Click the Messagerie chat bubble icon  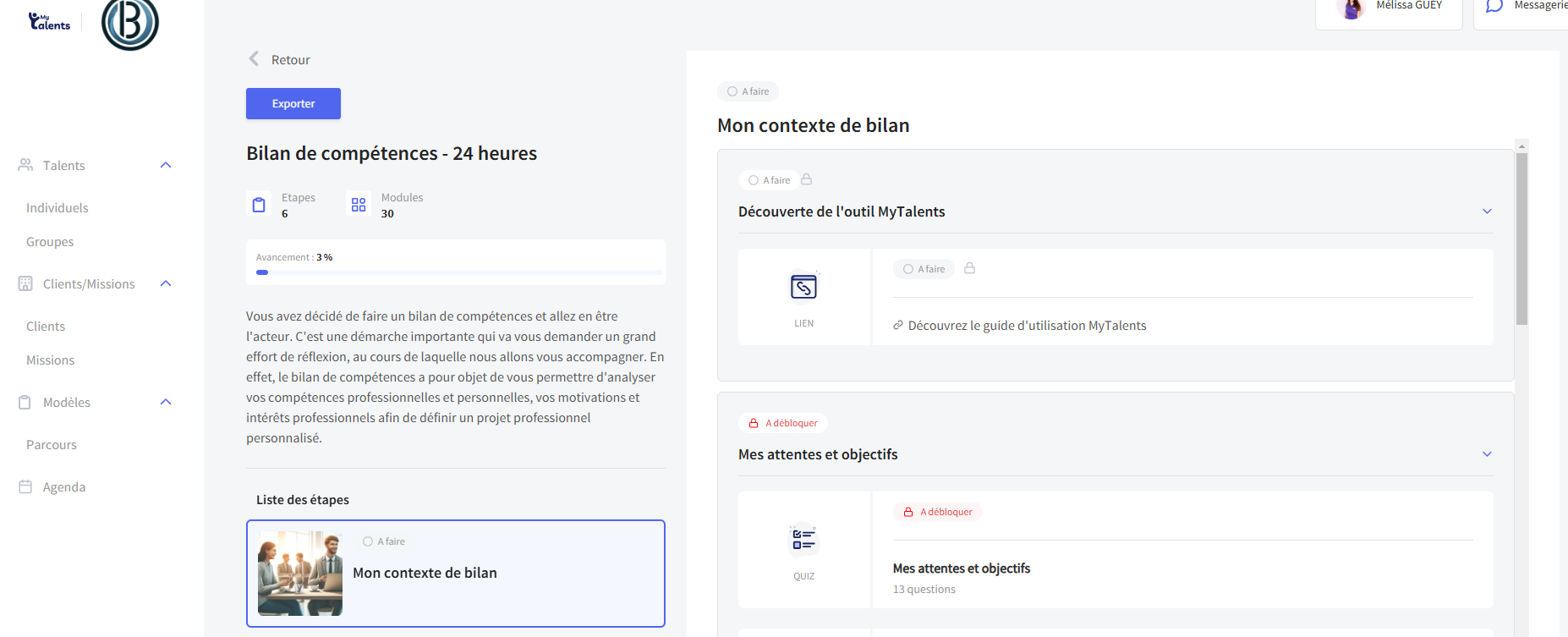[x=1494, y=7]
